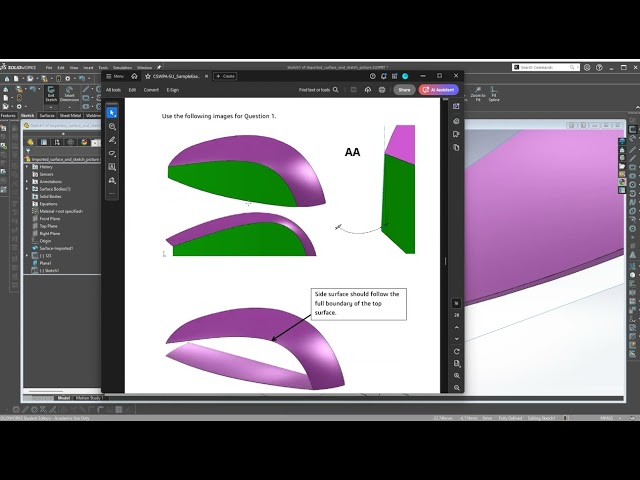Expand the History folder in tree

pos(27,167)
